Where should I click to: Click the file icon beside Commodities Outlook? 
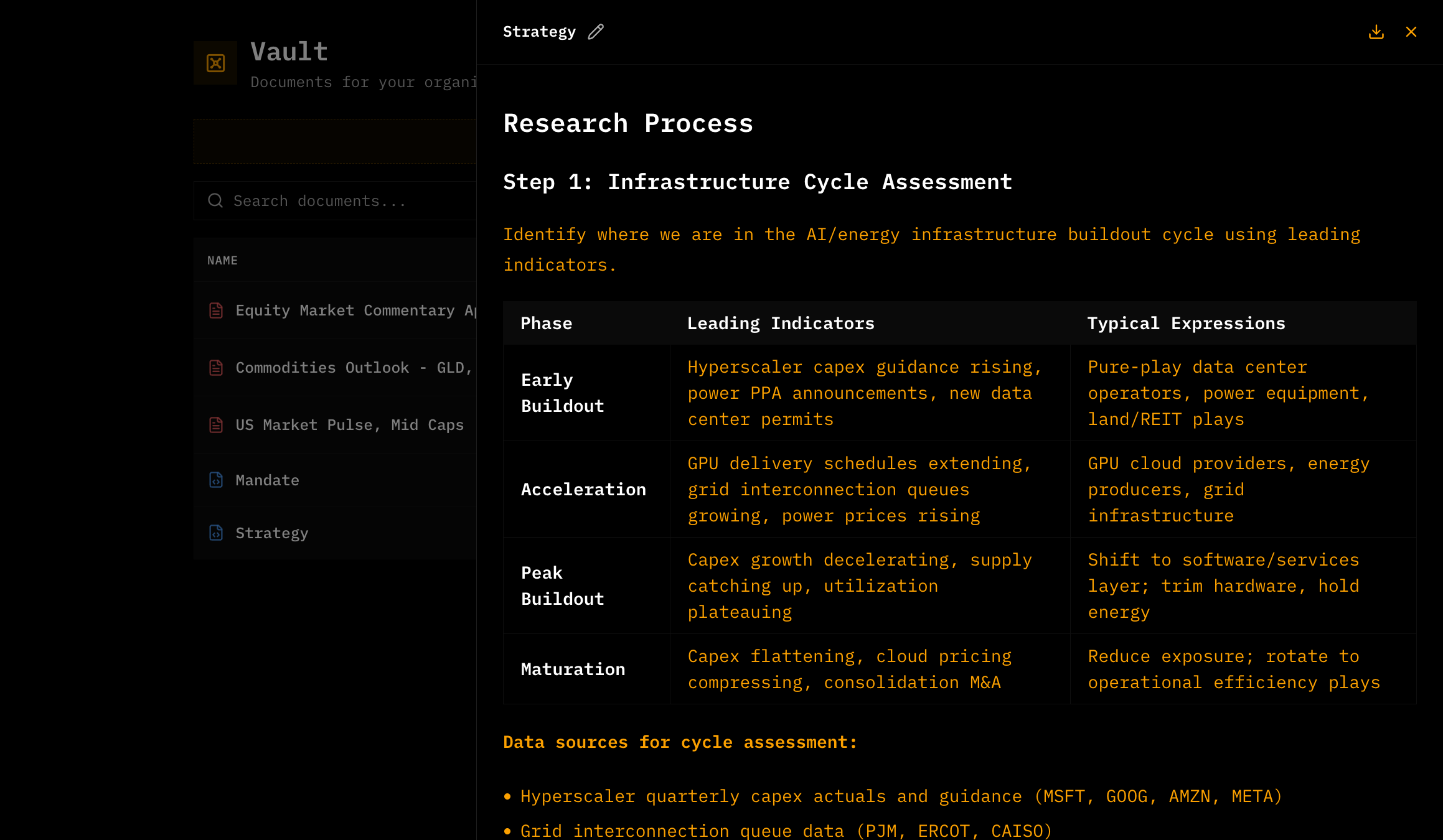(215, 367)
